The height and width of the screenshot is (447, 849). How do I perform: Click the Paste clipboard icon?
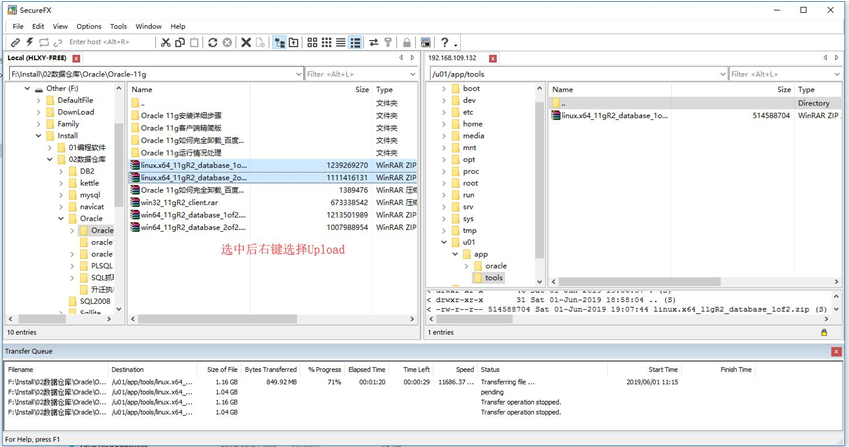[194, 42]
